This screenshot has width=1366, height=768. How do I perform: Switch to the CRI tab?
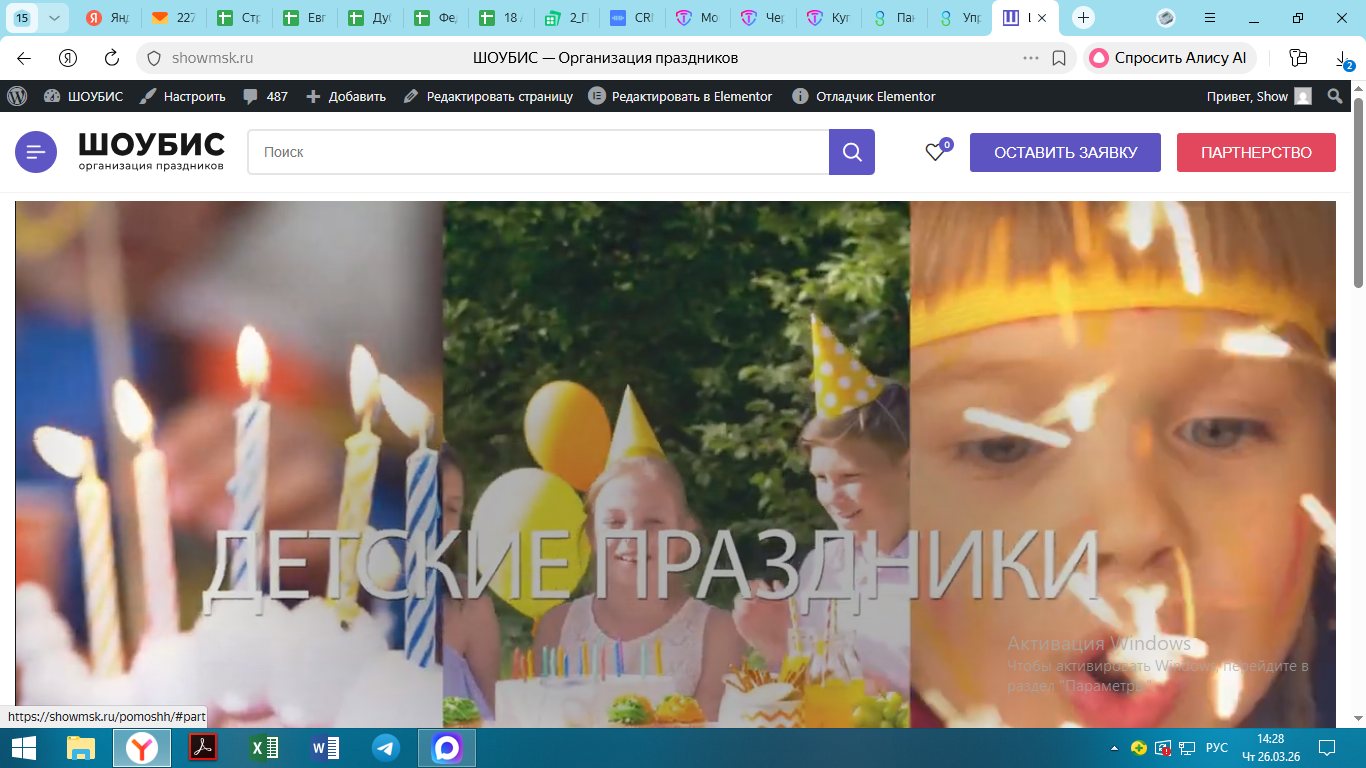[x=632, y=18]
